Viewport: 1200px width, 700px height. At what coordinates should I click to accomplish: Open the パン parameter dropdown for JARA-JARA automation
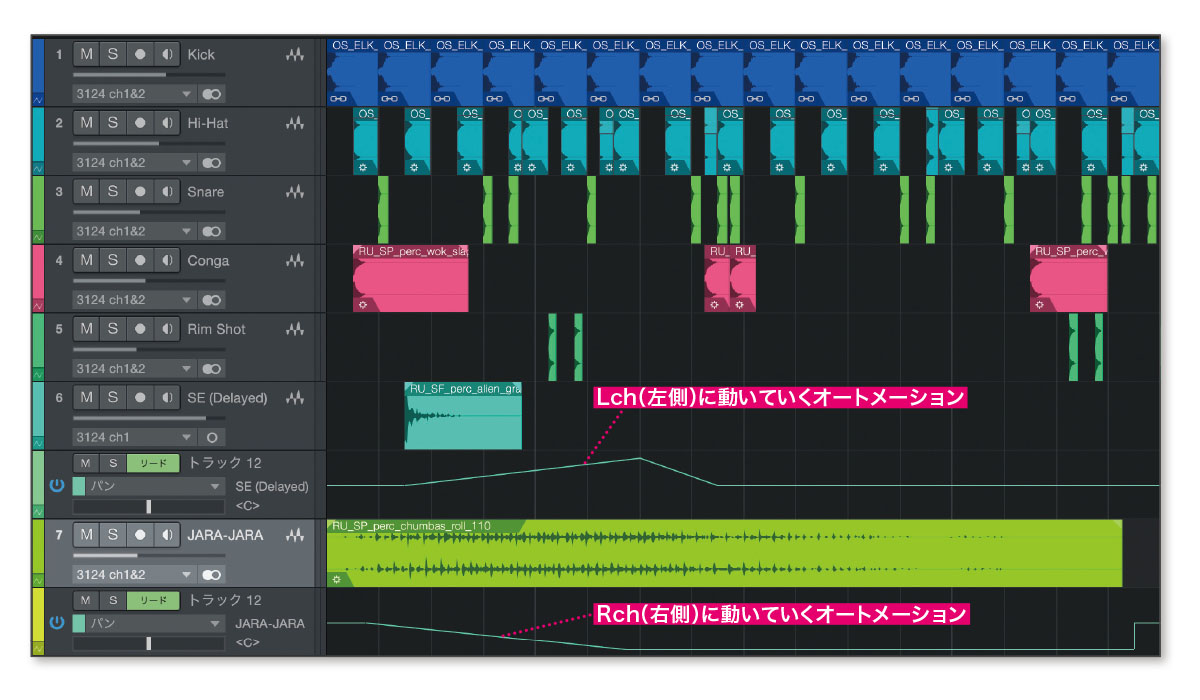point(156,624)
